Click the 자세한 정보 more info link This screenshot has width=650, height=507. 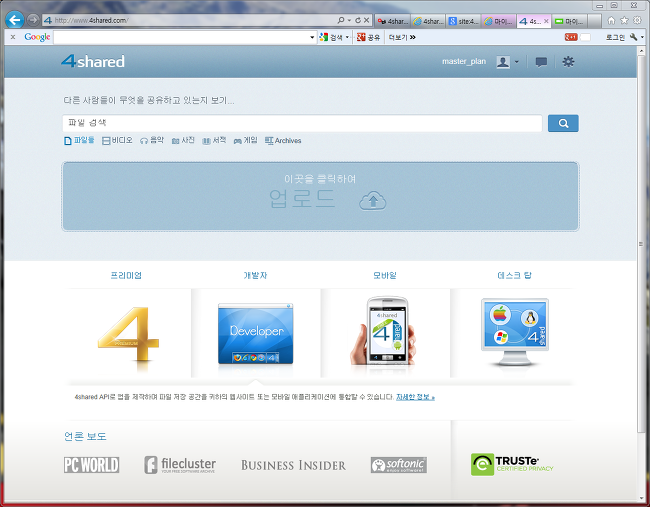[415, 397]
